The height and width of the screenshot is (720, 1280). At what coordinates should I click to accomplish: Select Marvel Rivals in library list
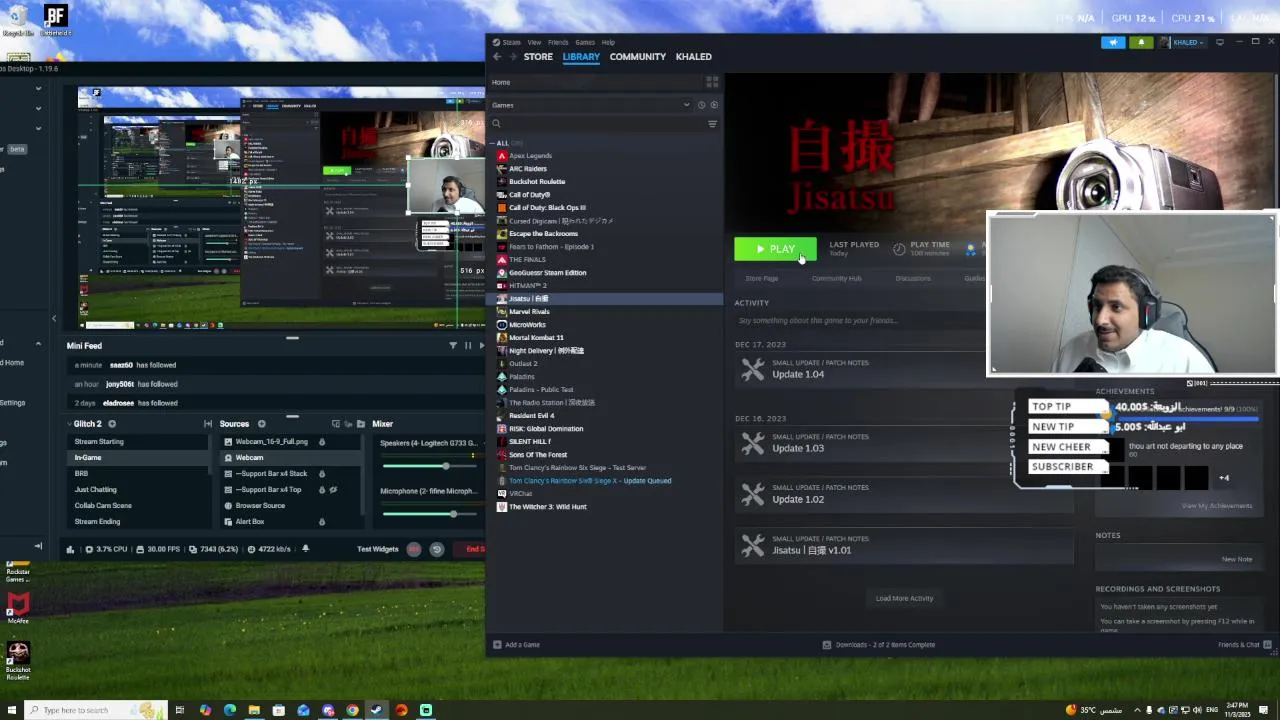[x=529, y=312]
